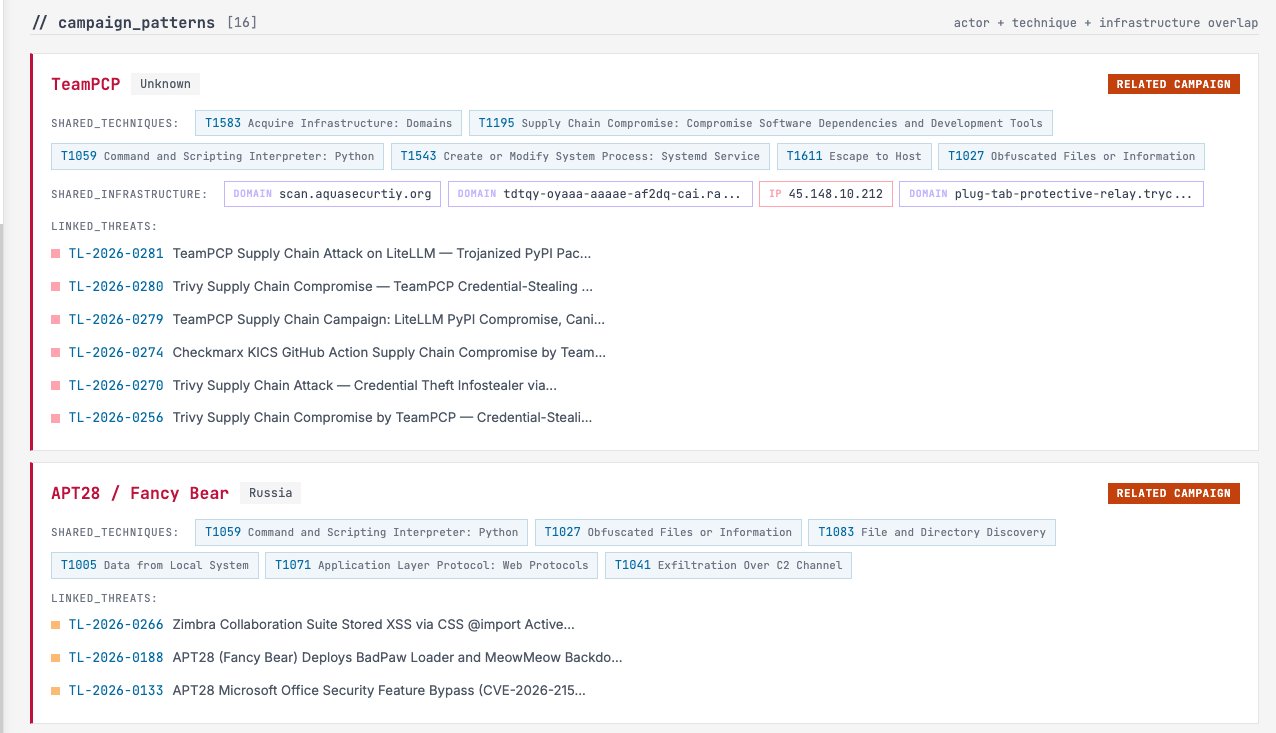Select the T1041 Exfiltration Over C2 Channel tag
Screen dimensions: 1276x733
[x=728, y=565]
